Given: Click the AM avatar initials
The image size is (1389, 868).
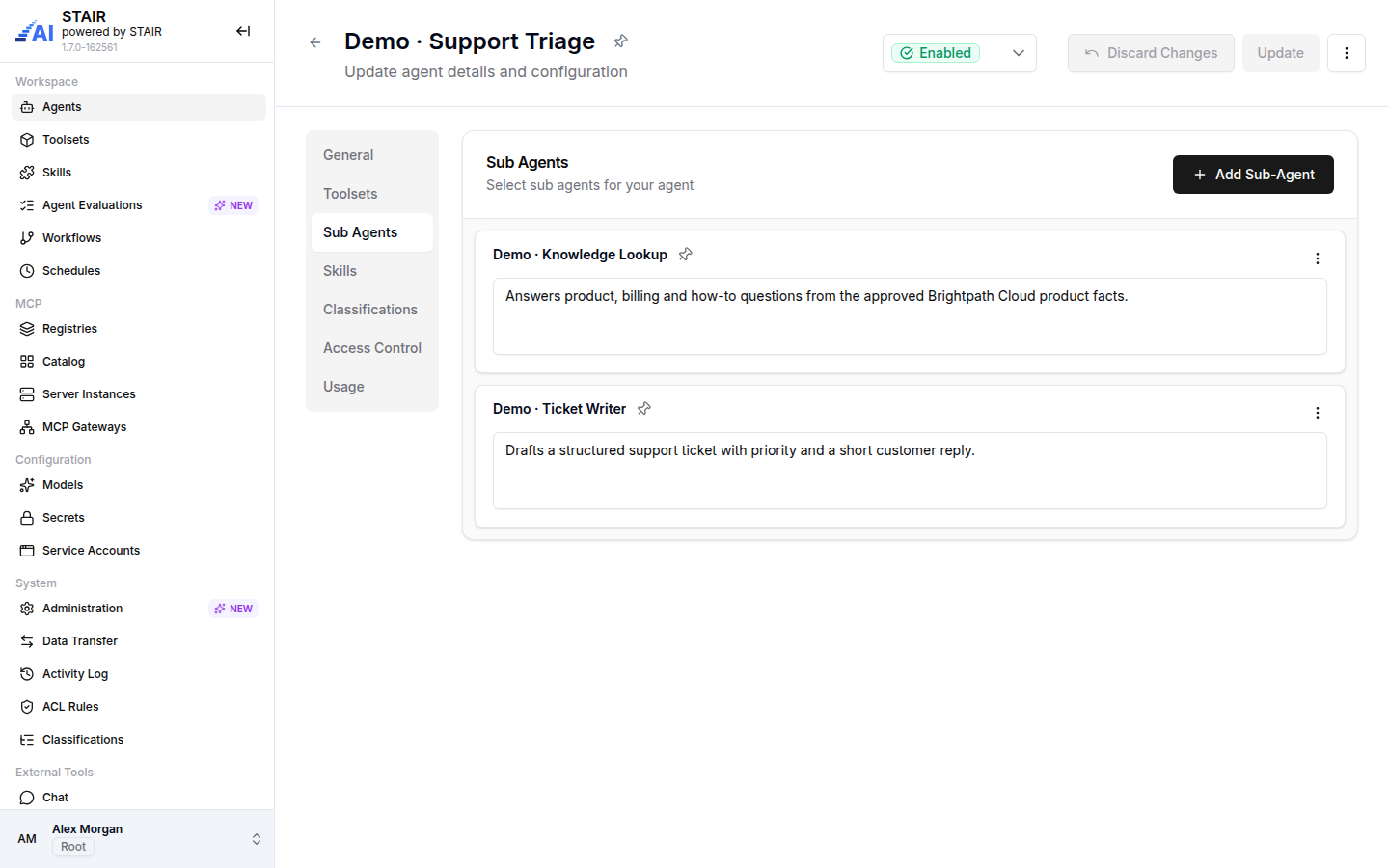Looking at the screenshot, I should pyautogui.click(x=27, y=839).
